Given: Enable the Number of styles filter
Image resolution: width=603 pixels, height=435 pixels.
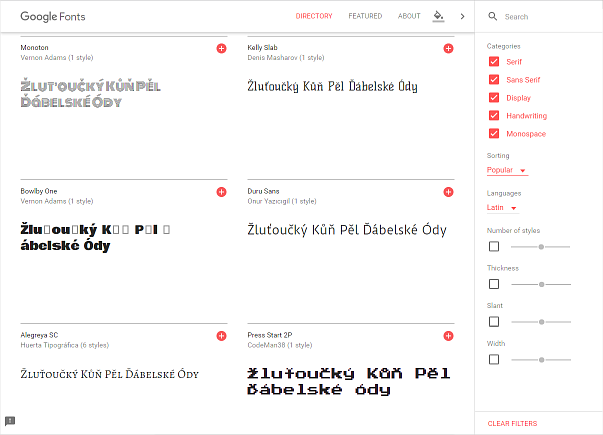Looking at the screenshot, I should (x=494, y=246).
